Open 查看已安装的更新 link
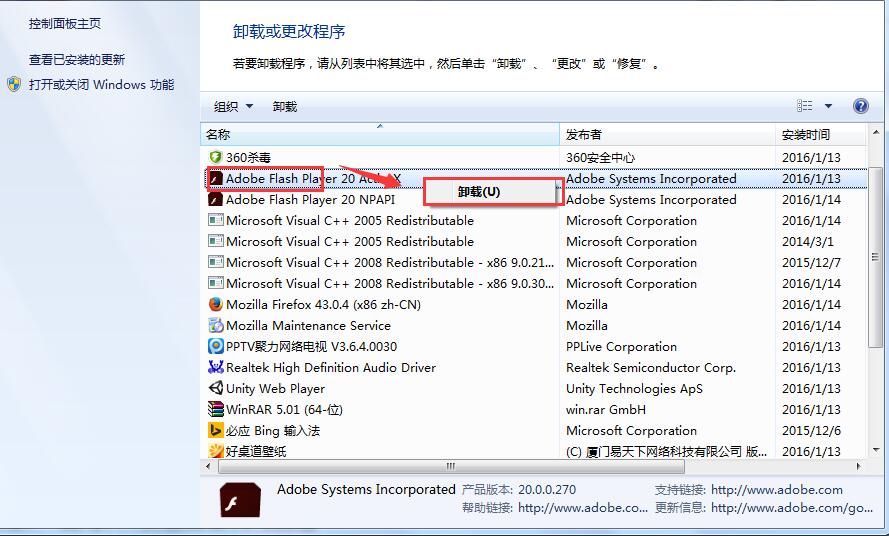889x536 pixels. [x=77, y=60]
